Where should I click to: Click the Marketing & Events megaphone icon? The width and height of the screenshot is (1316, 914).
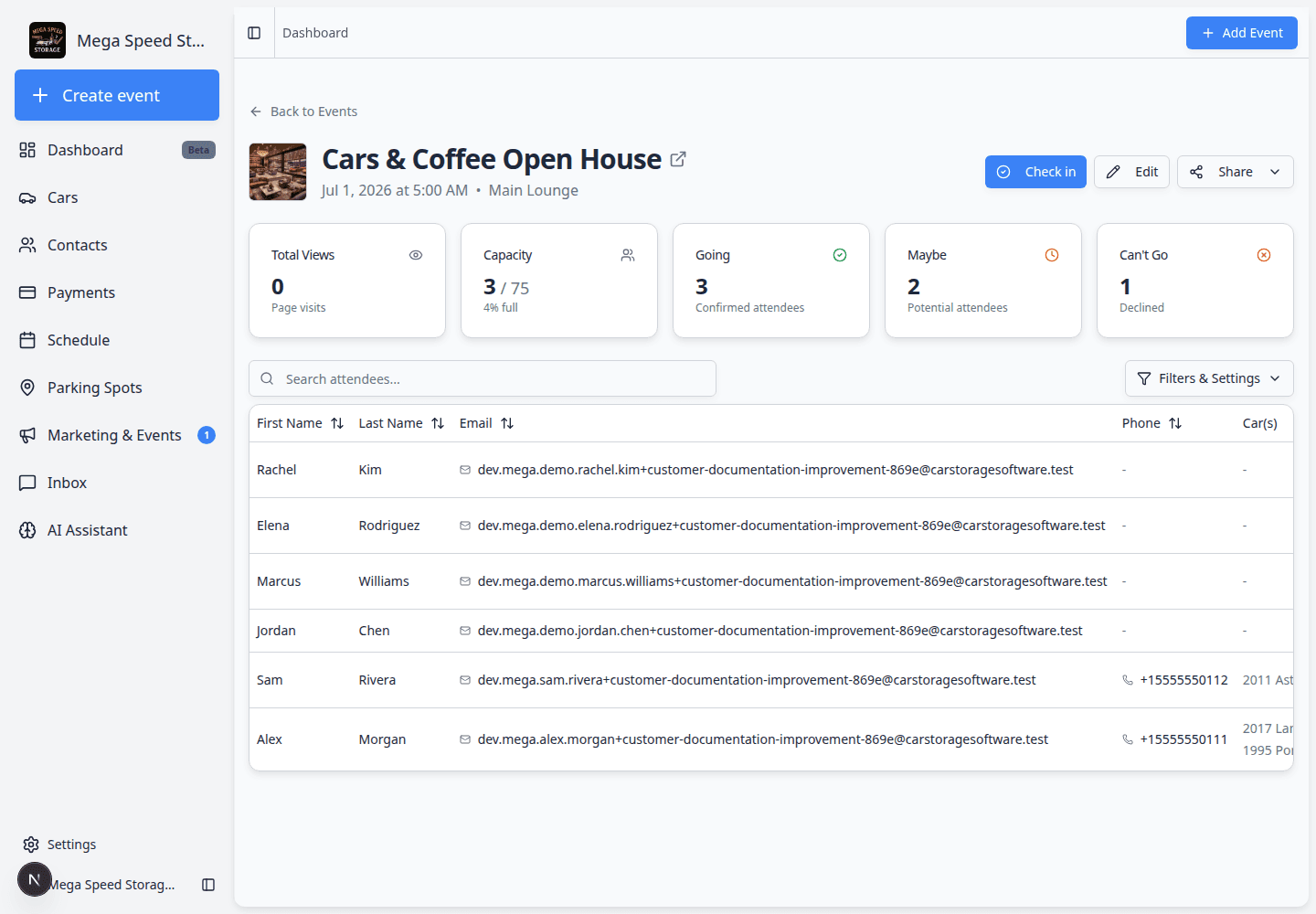click(27, 435)
